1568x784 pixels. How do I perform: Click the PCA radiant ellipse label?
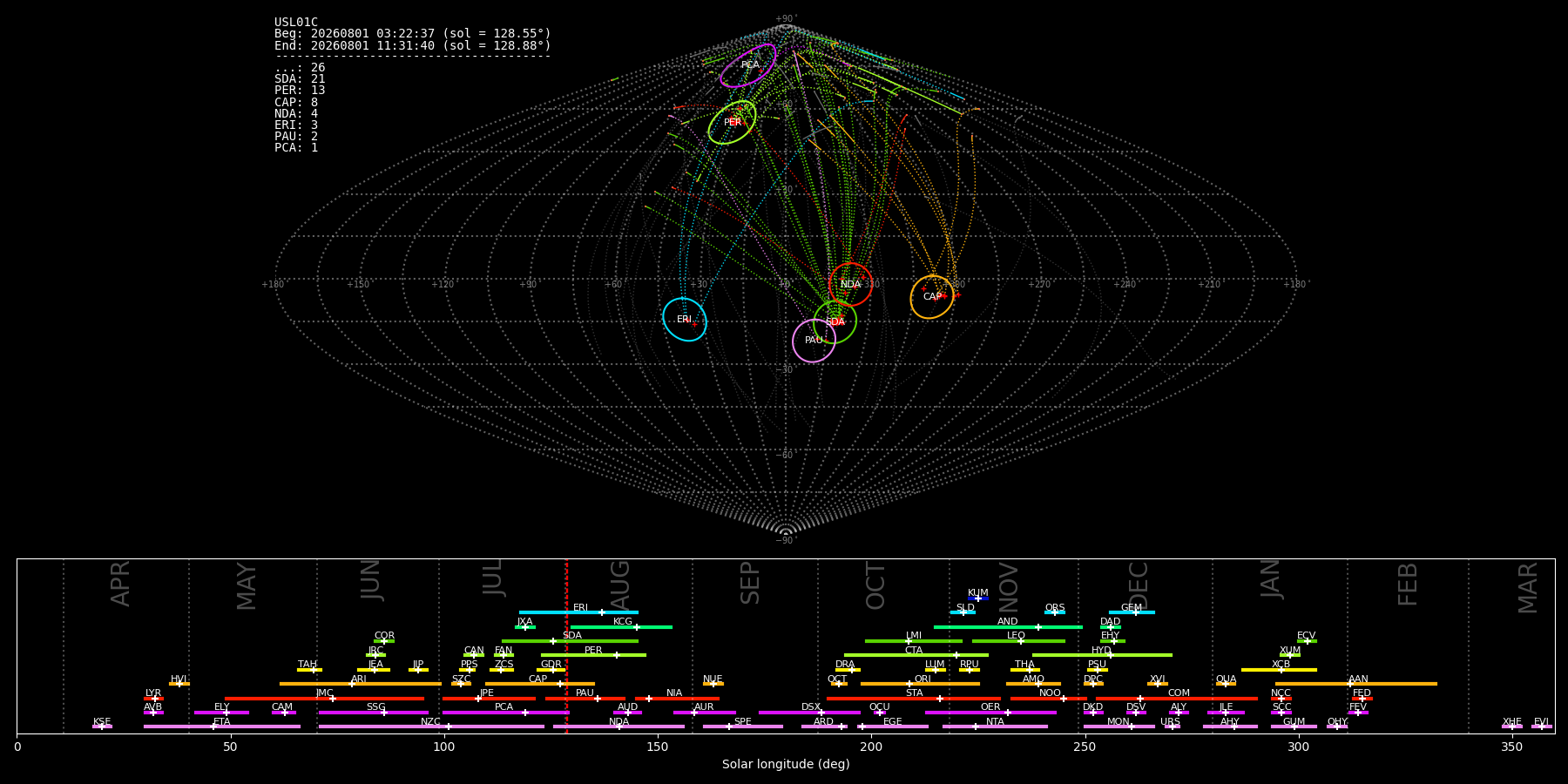[750, 65]
